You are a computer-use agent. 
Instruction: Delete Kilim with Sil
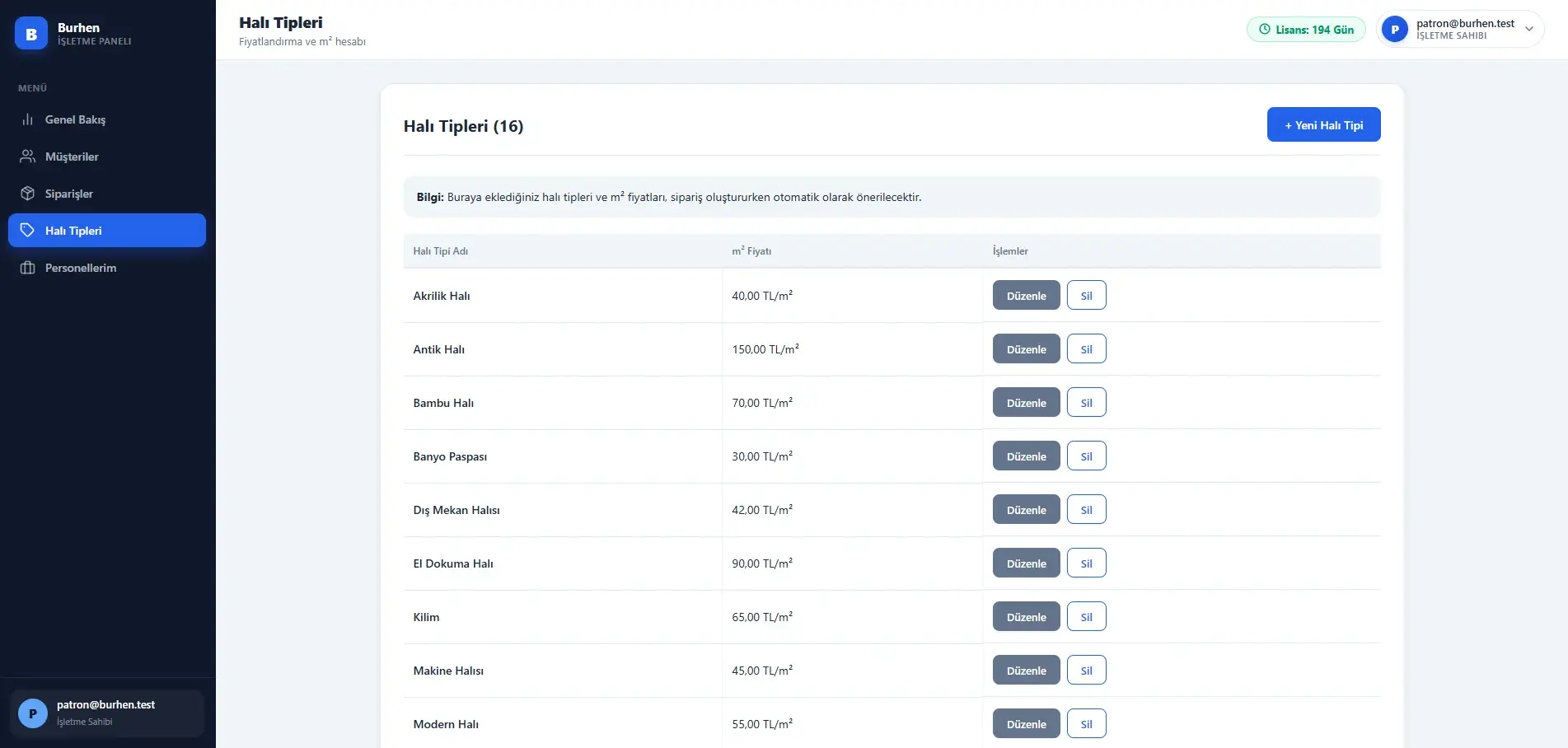[1086, 616]
